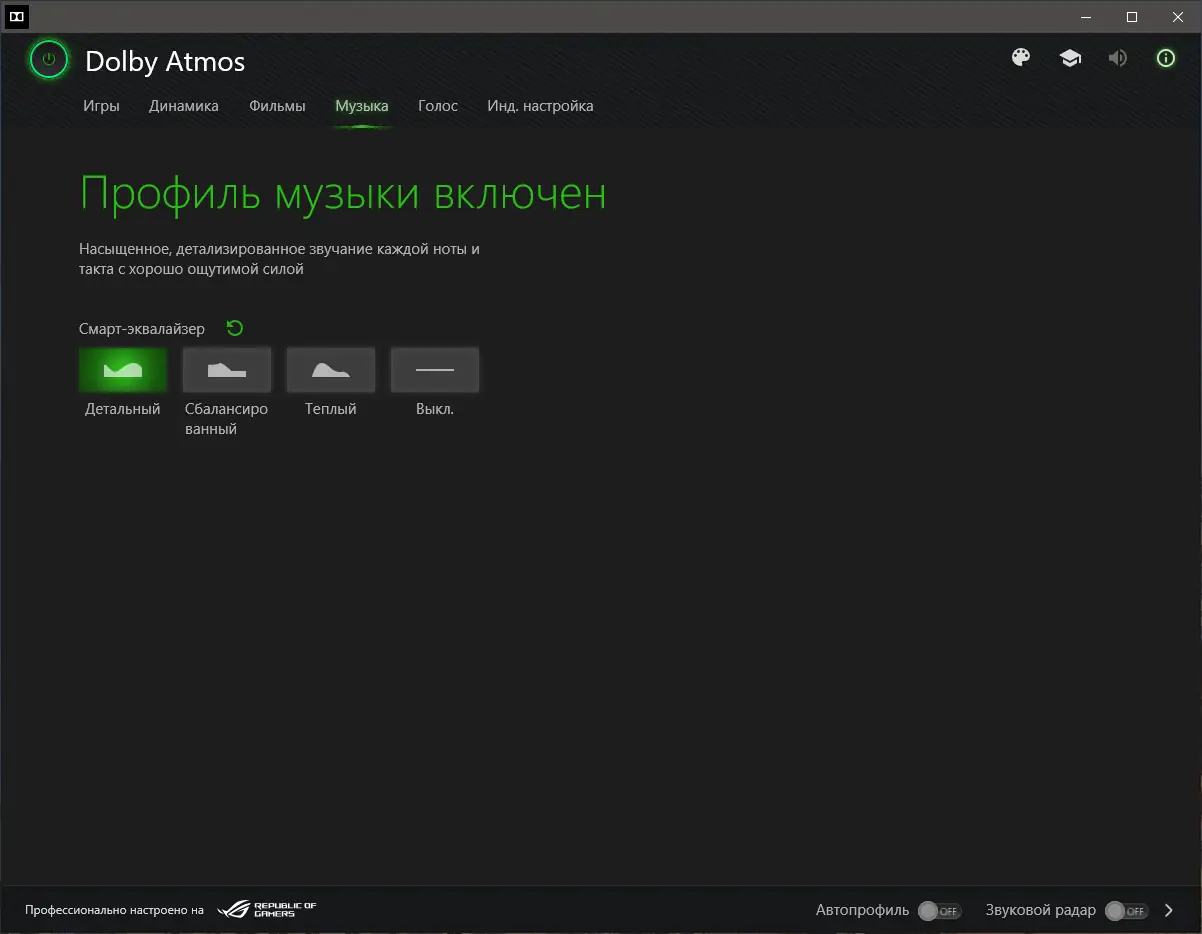Image resolution: width=1202 pixels, height=934 pixels.
Task: Switch to the Игры tab
Action: coord(101,106)
